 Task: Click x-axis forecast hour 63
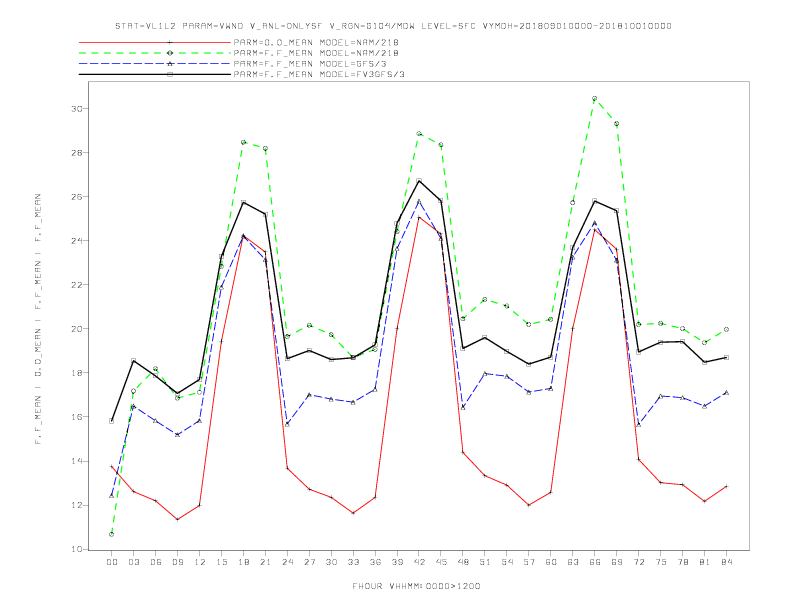573,562
